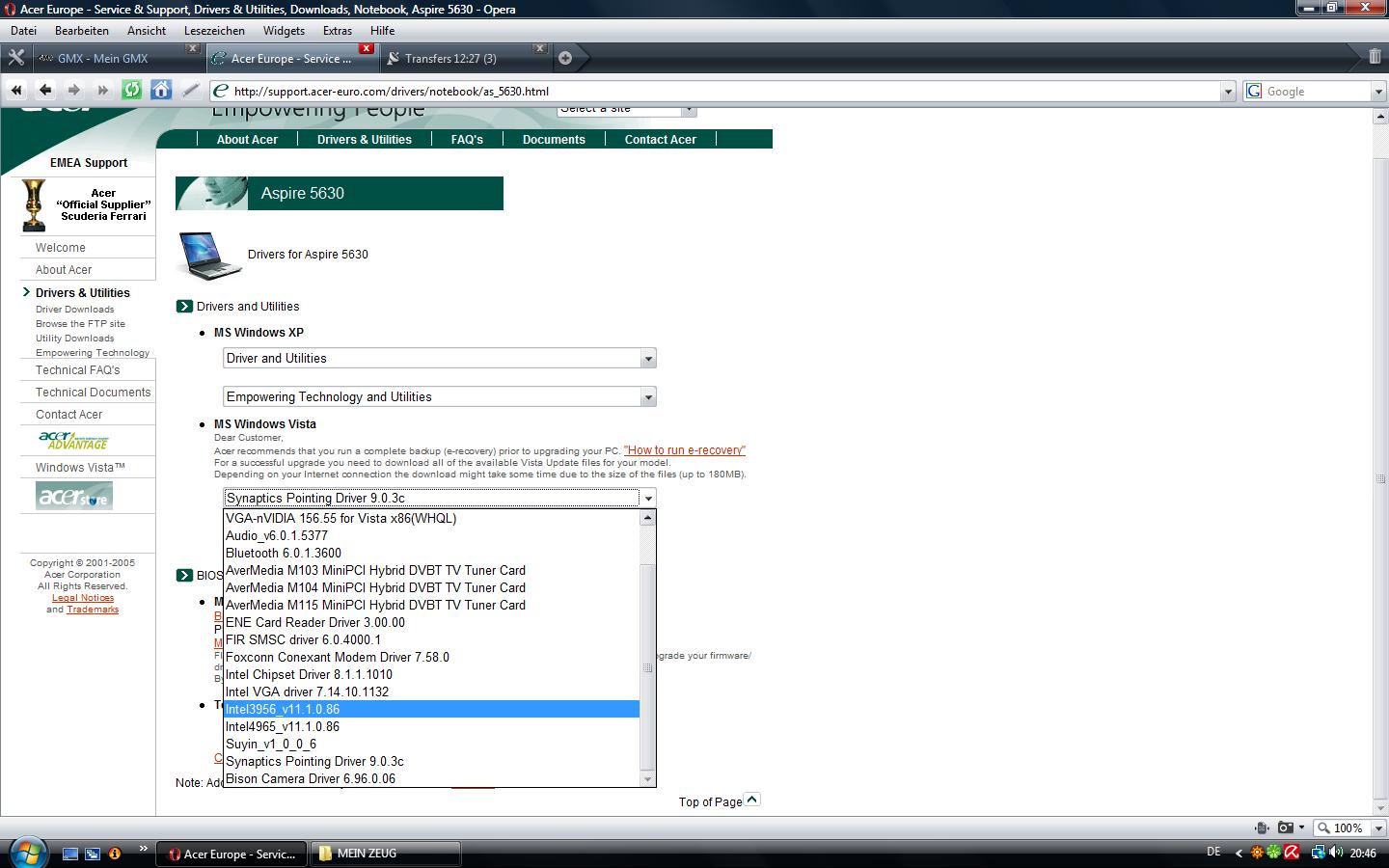Image resolution: width=1389 pixels, height=868 pixels.
Task: Click Contact Acer in green nav bar
Action: tap(661, 139)
